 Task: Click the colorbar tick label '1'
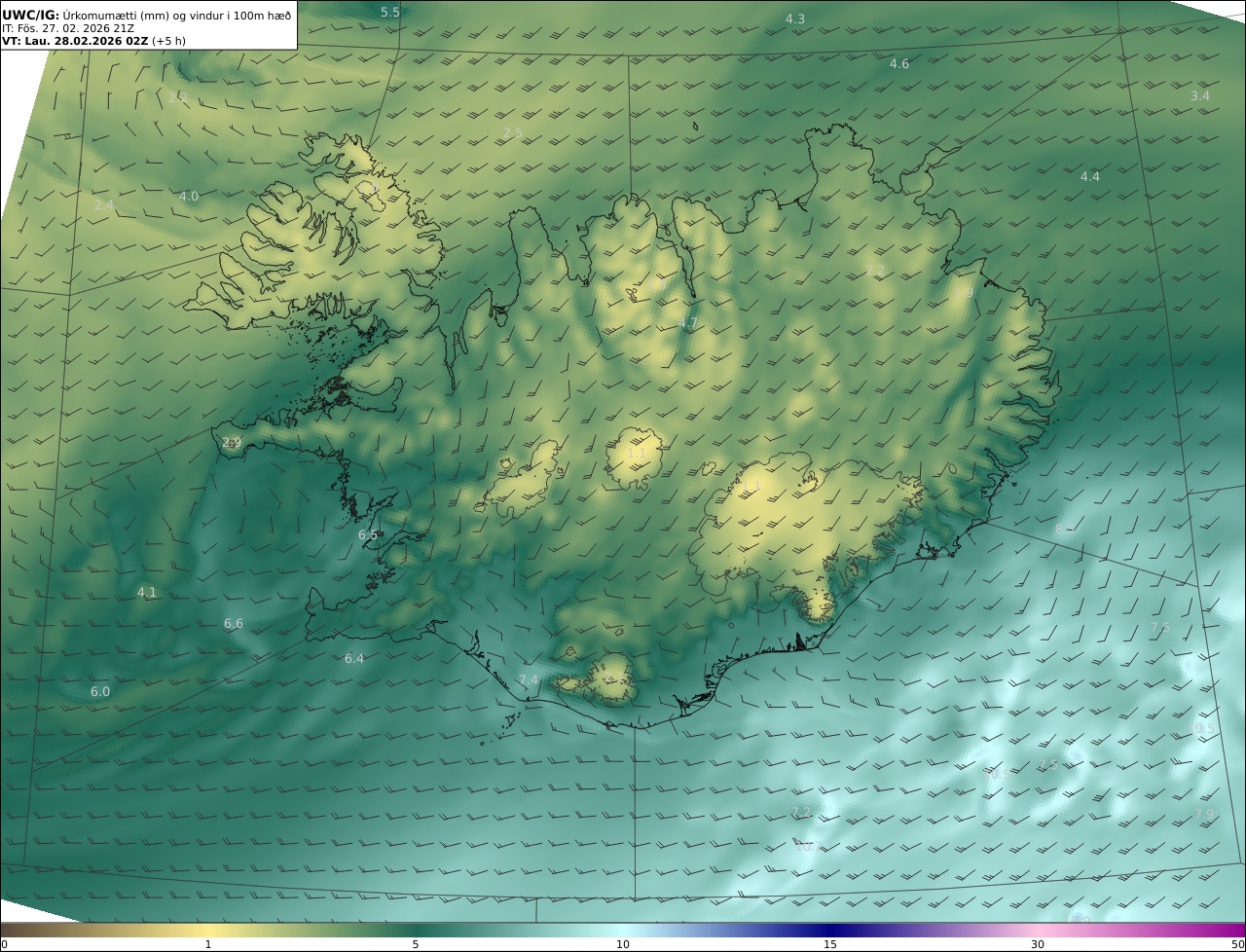coord(208,944)
